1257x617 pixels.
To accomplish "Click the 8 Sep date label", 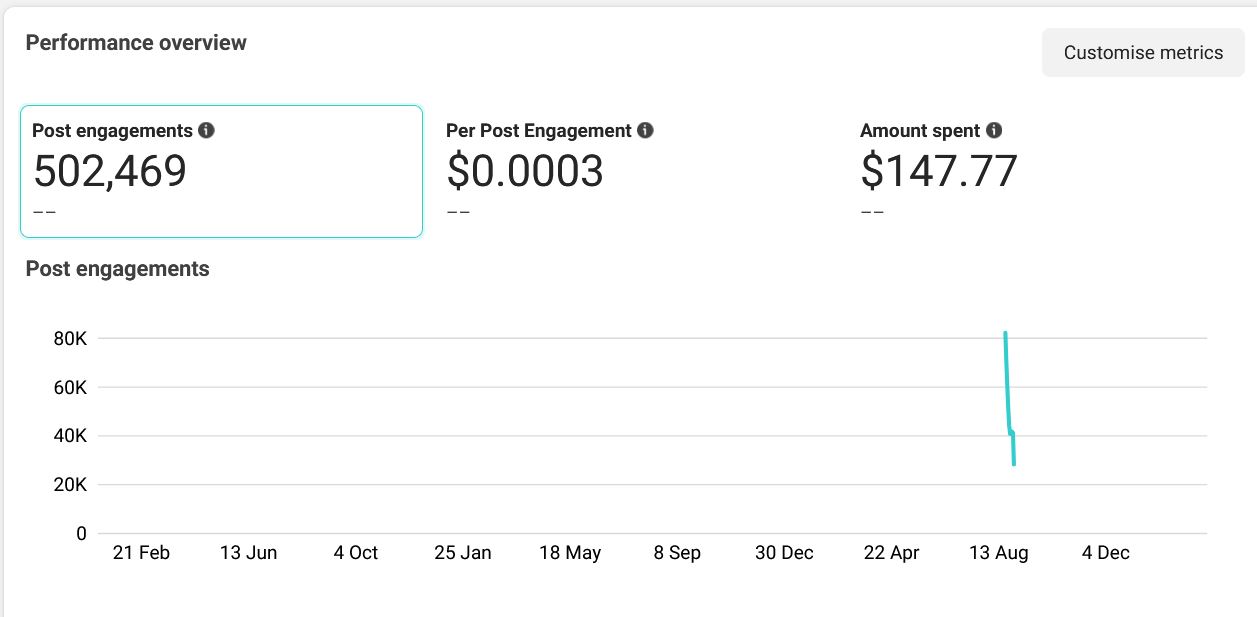I will 677,553.
